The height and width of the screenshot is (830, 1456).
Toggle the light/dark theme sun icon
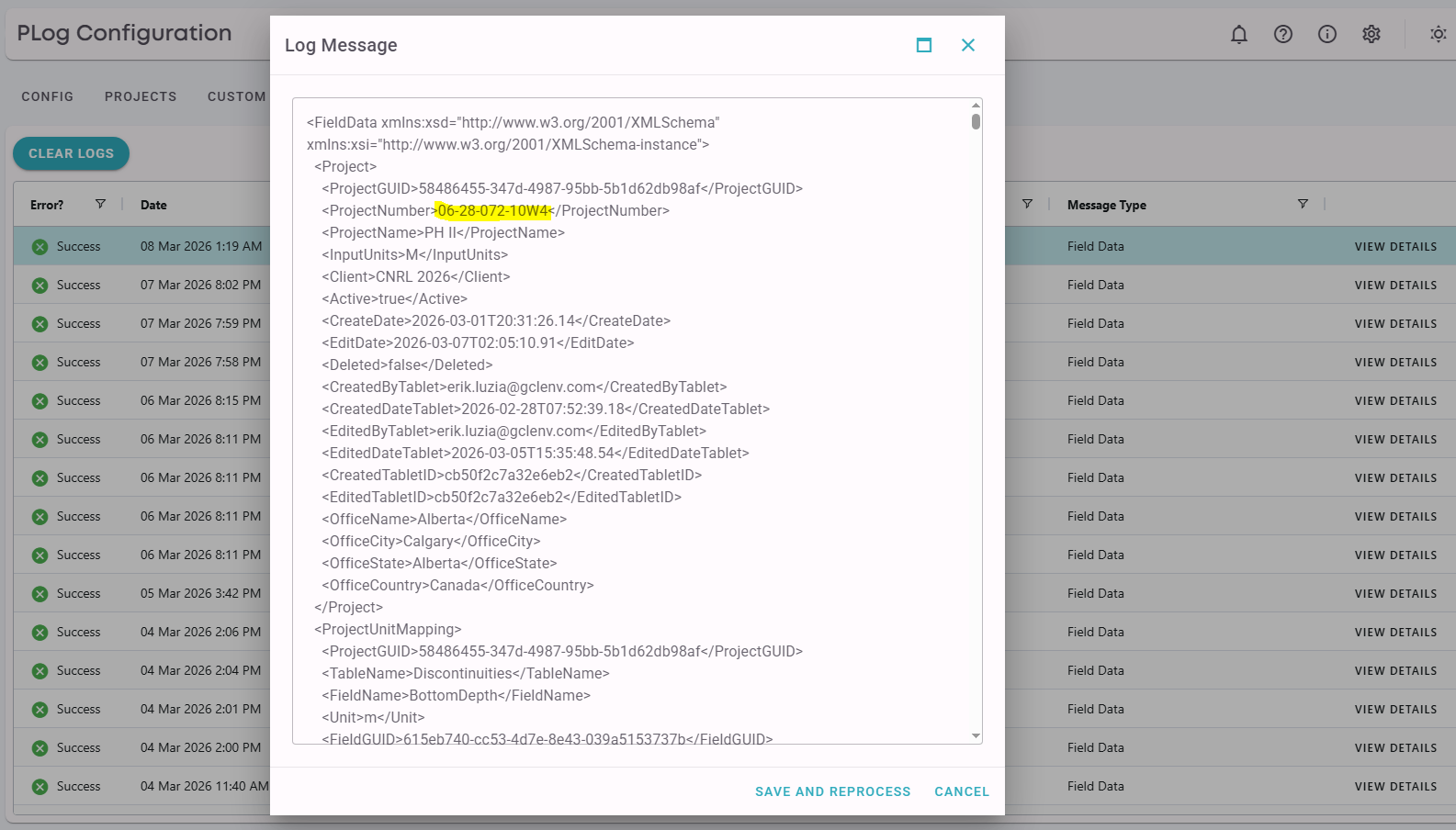point(1438,35)
